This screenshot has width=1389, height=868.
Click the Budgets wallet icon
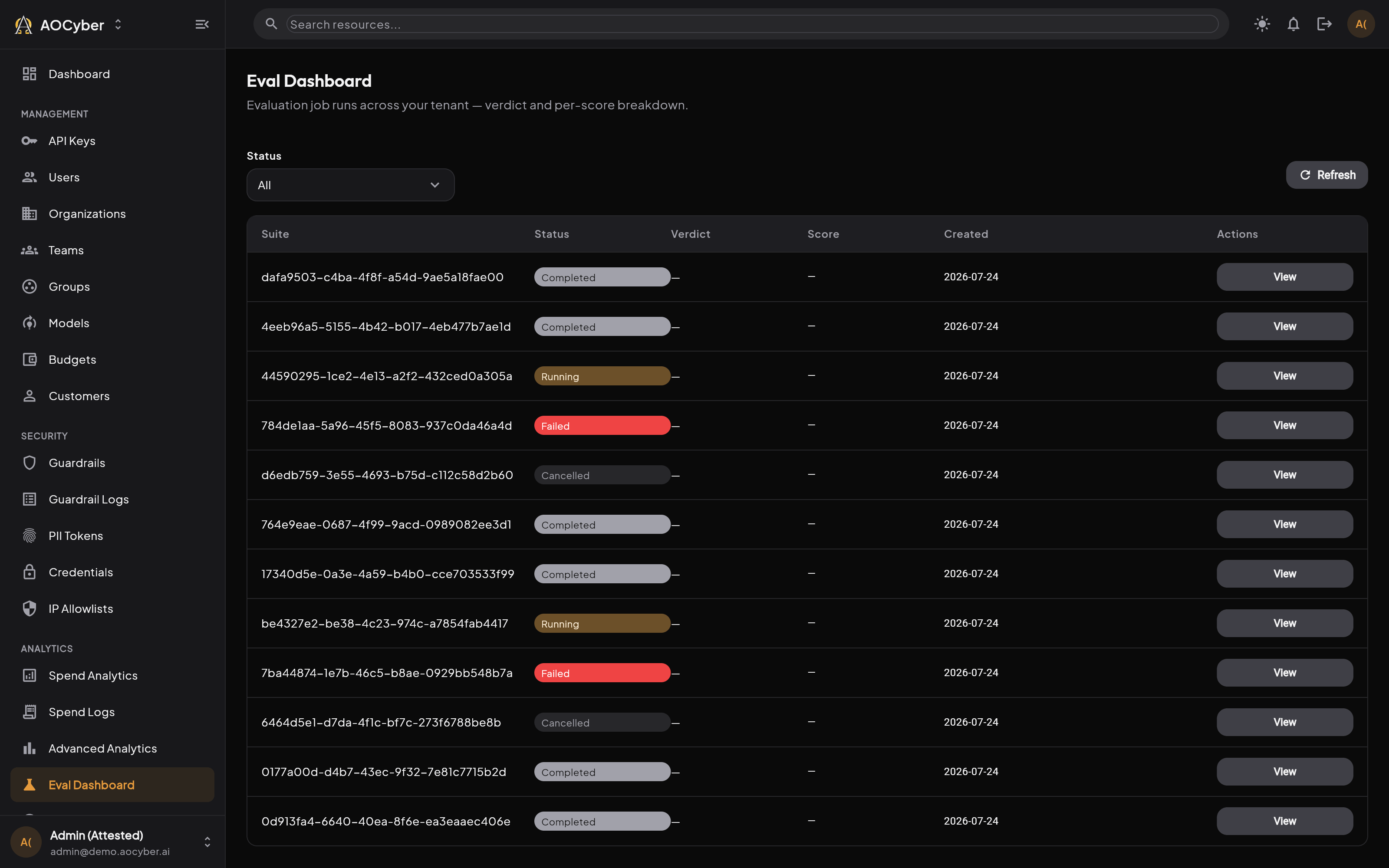click(x=29, y=359)
